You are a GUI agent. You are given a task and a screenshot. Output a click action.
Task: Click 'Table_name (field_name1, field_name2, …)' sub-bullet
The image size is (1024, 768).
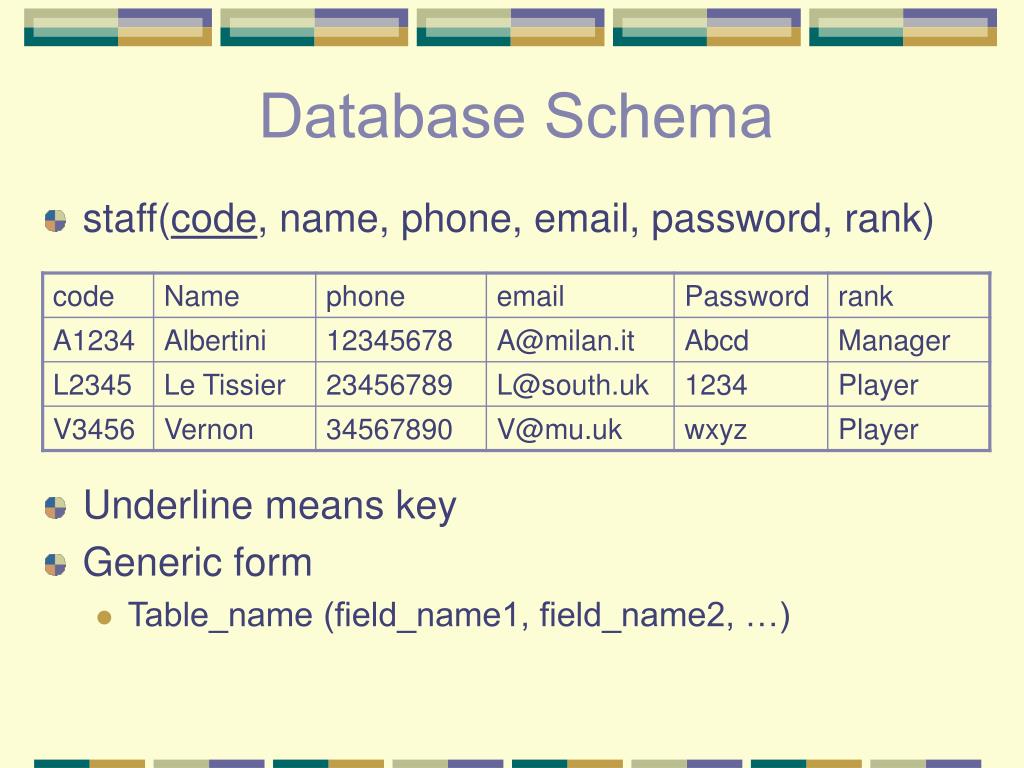[459, 616]
